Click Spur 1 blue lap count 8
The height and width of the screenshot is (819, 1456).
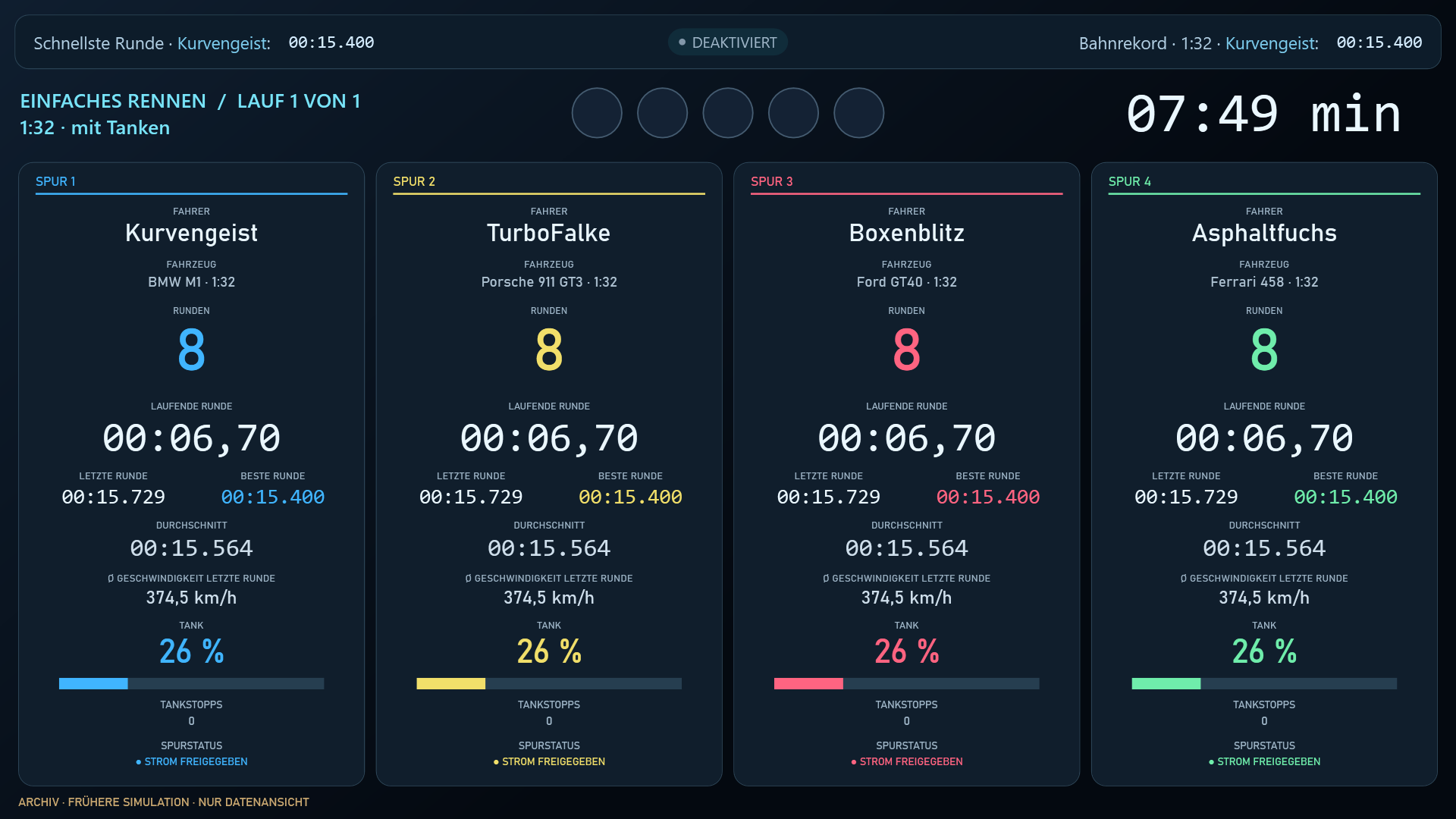tap(191, 350)
